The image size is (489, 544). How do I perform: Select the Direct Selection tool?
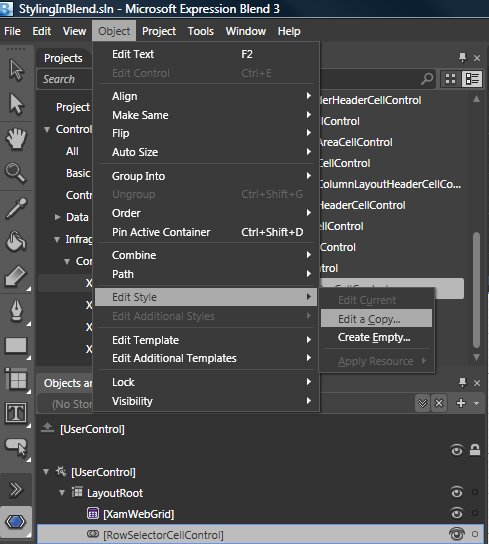16,104
